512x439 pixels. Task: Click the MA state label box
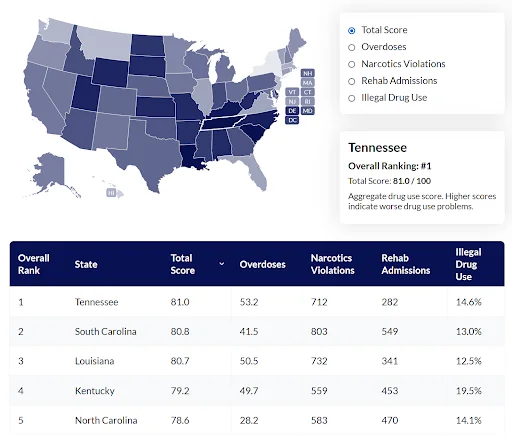tap(308, 82)
